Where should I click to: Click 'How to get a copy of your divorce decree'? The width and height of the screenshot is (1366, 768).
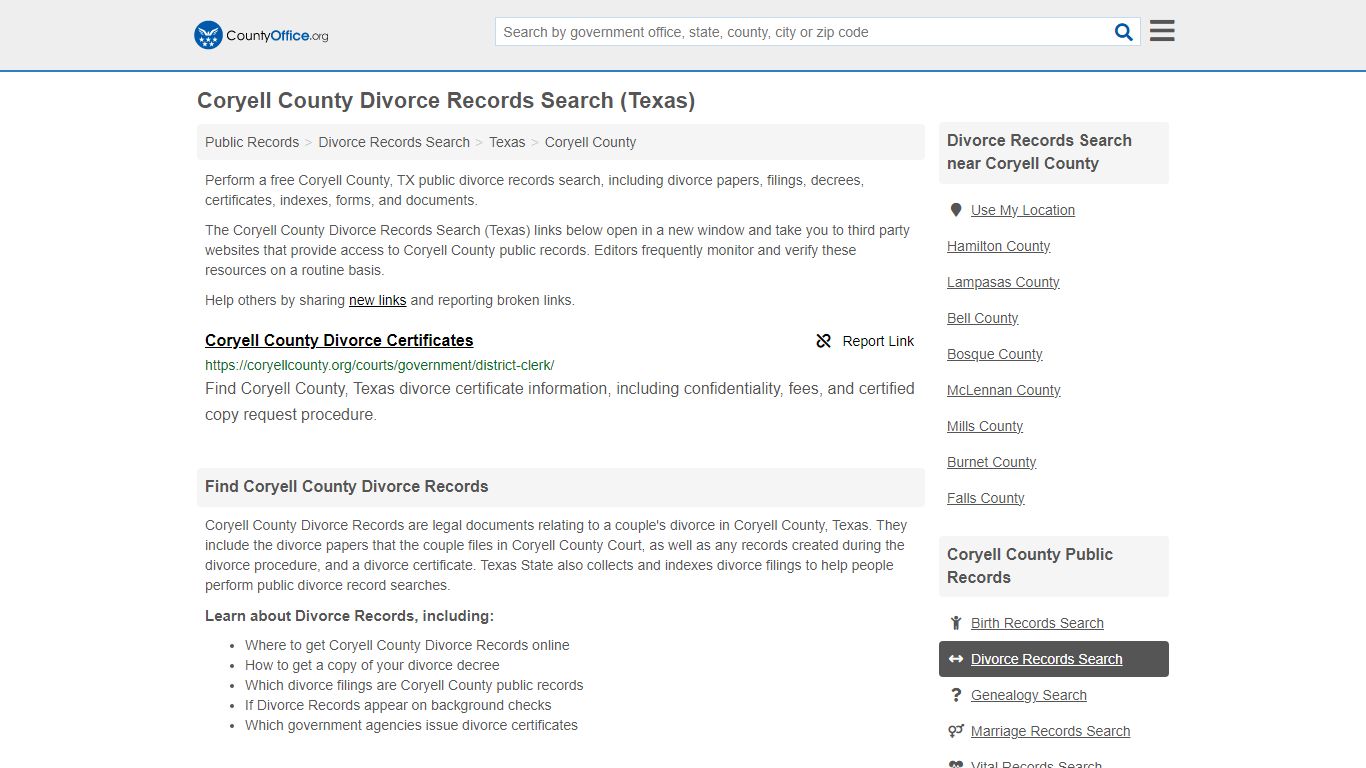372,665
